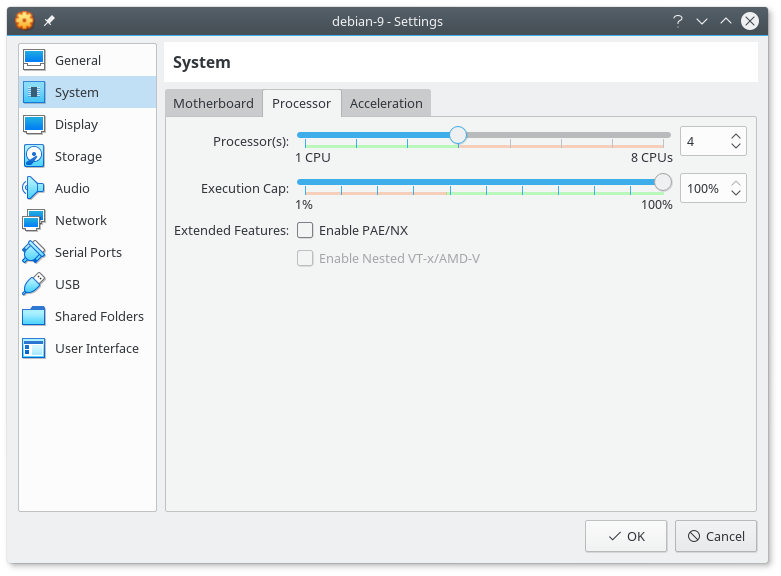The image size is (781, 576).
Task: Click the Processor(s) slider handle
Action: tap(458, 135)
